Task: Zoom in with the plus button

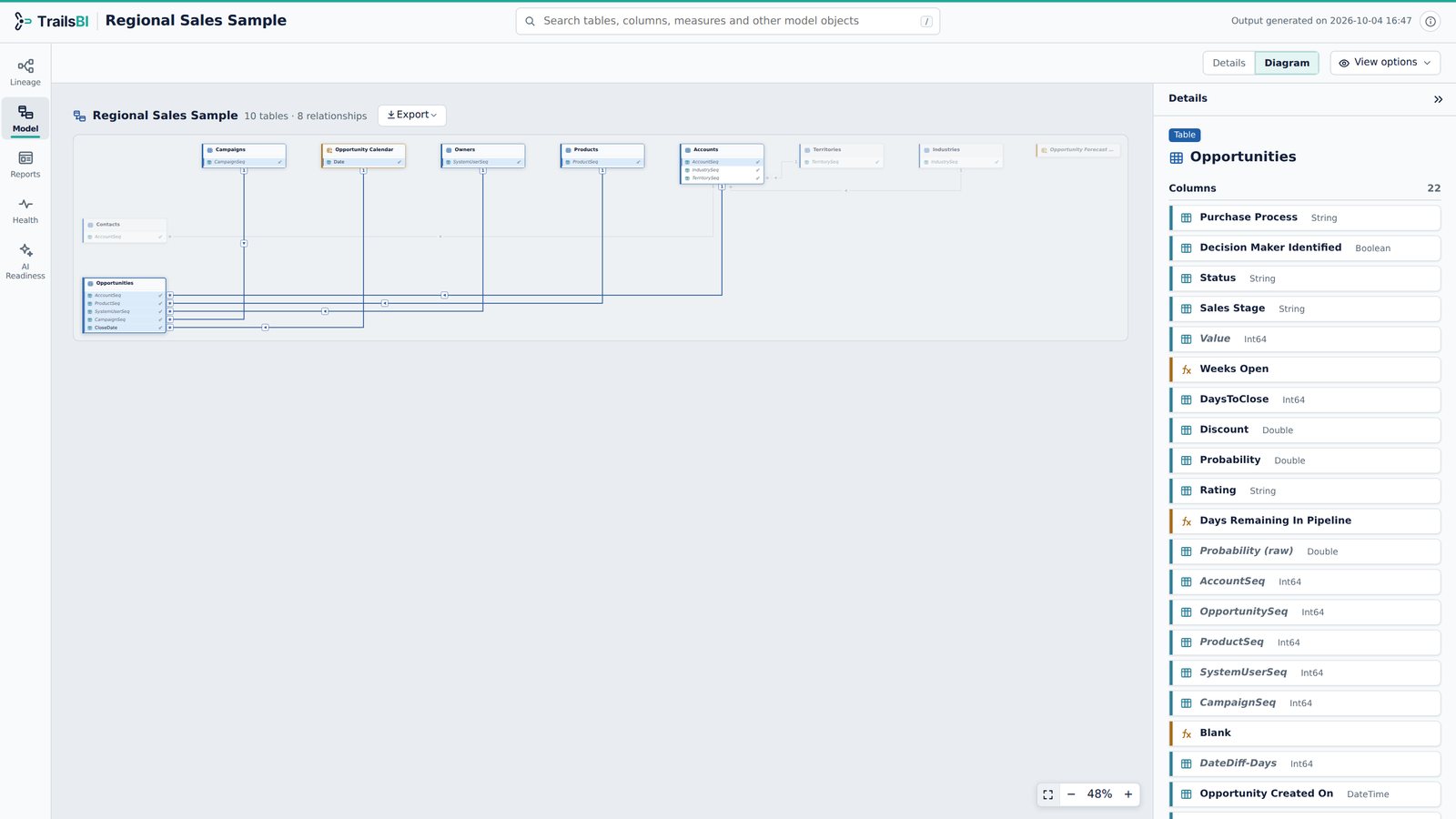Action: 1128,794
